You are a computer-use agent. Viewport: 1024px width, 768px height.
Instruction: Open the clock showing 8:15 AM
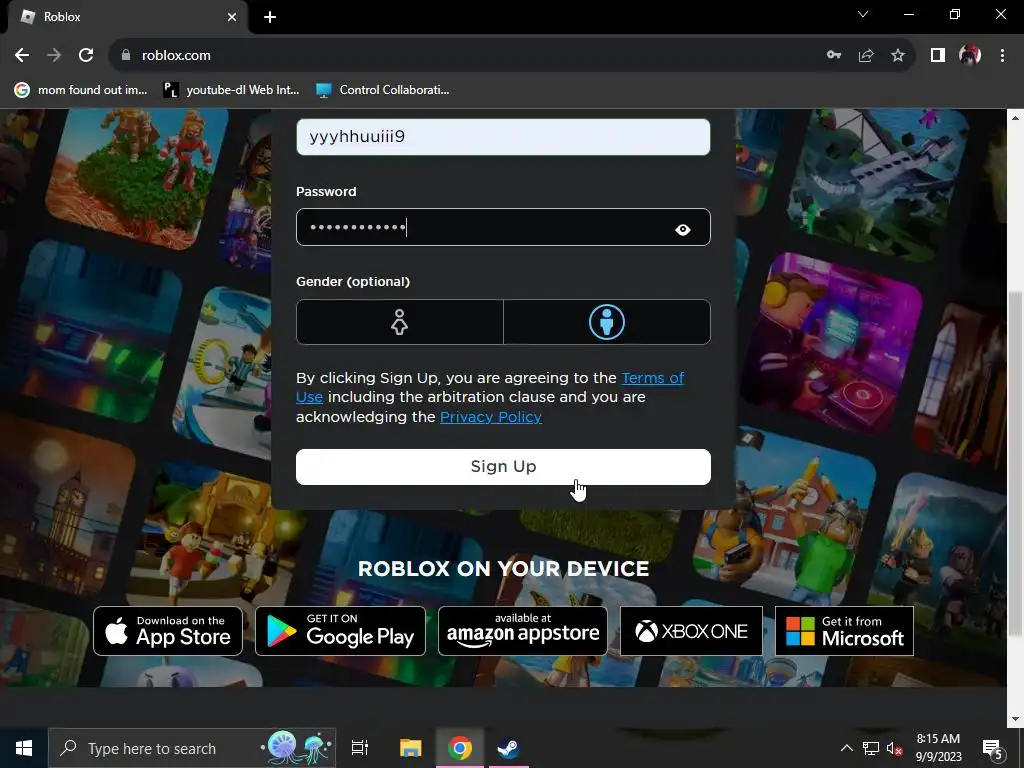[x=938, y=748]
